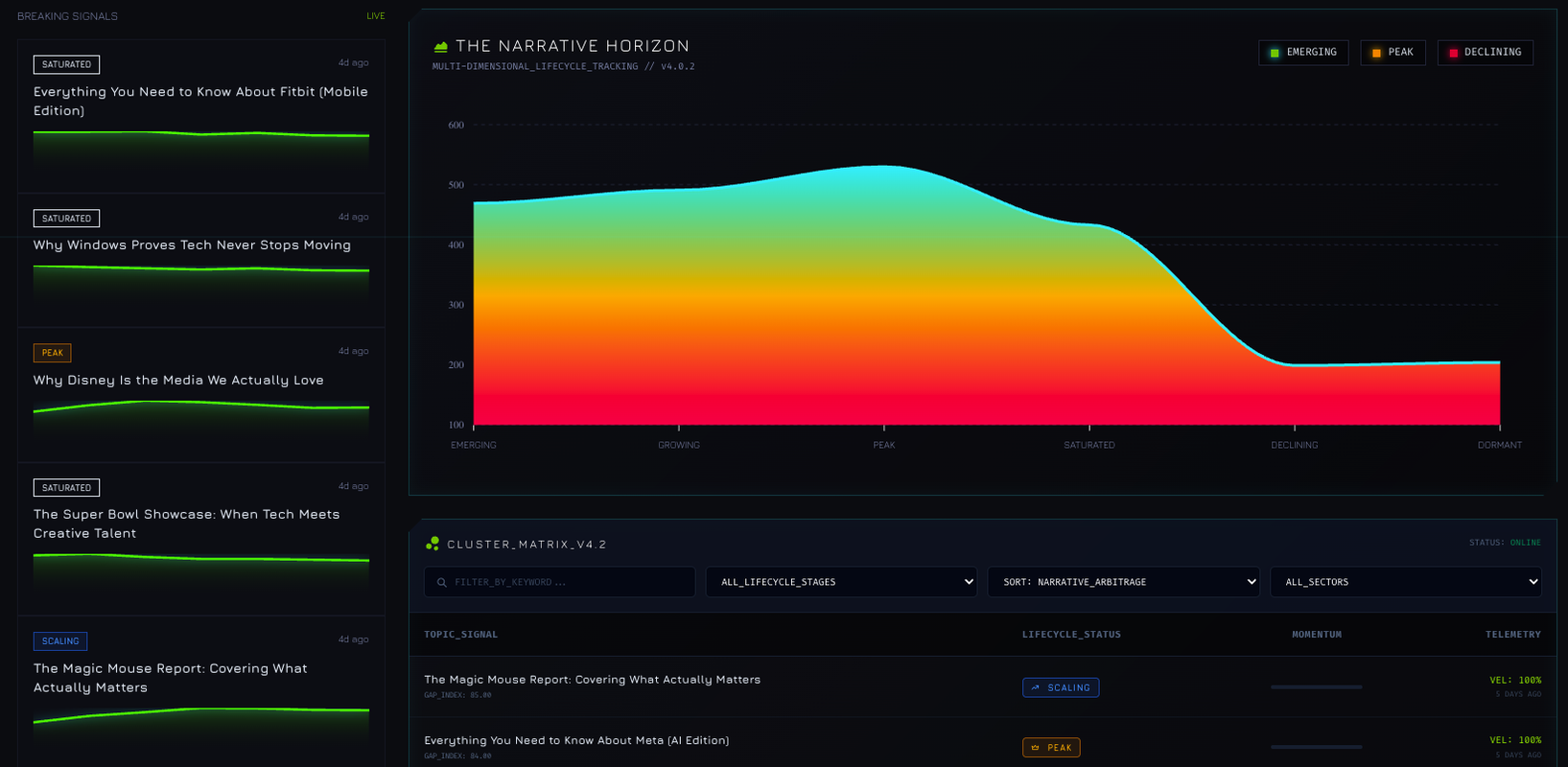The height and width of the screenshot is (767, 1568).
Task: Focus the FILTER_BY_KEYWORD input field
Action: tap(559, 582)
